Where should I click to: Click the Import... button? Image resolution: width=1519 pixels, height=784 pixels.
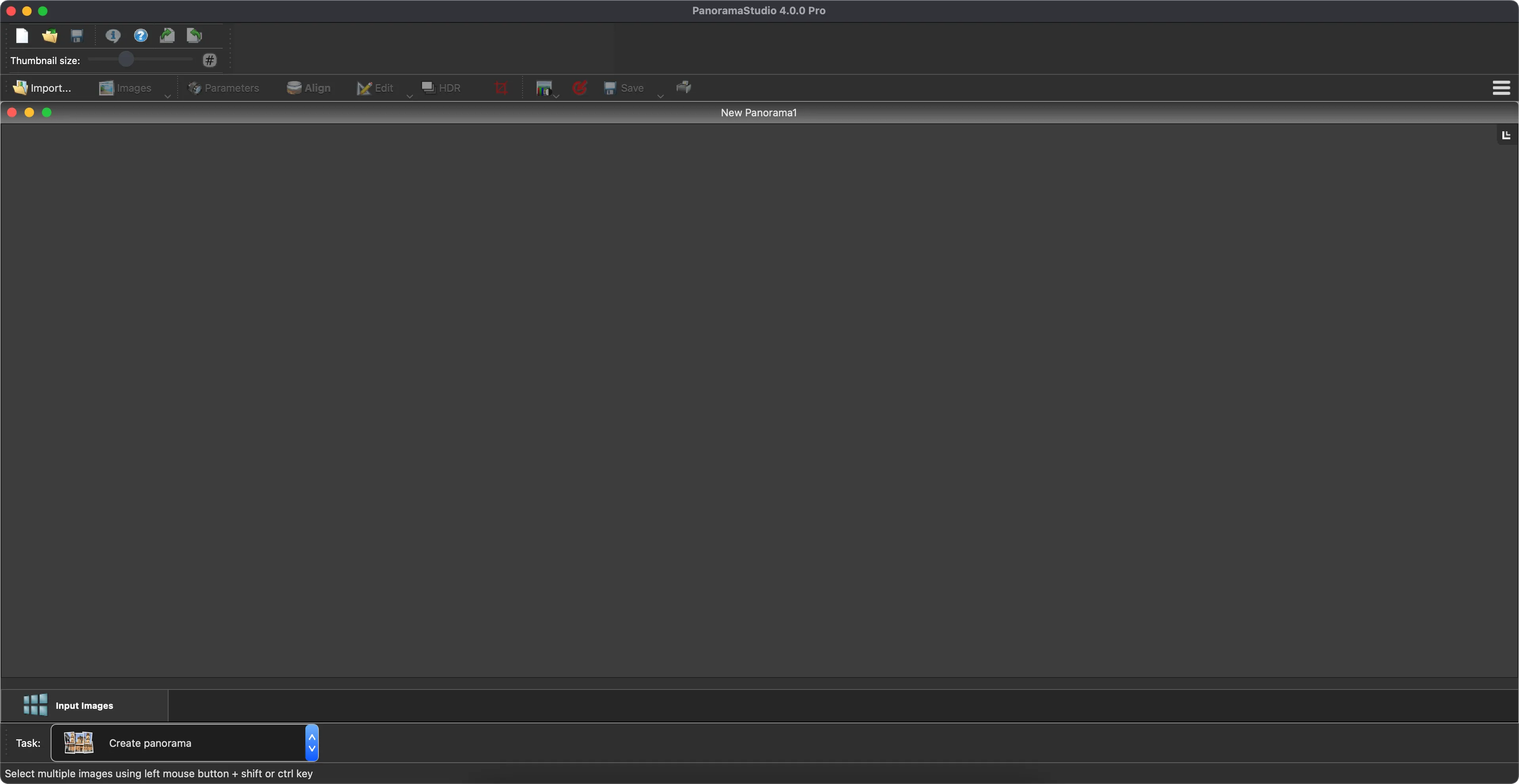pyautogui.click(x=42, y=88)
